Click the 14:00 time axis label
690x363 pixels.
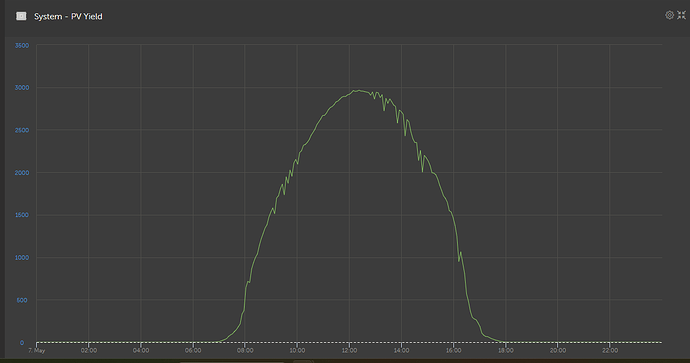(x=401, y=350)
